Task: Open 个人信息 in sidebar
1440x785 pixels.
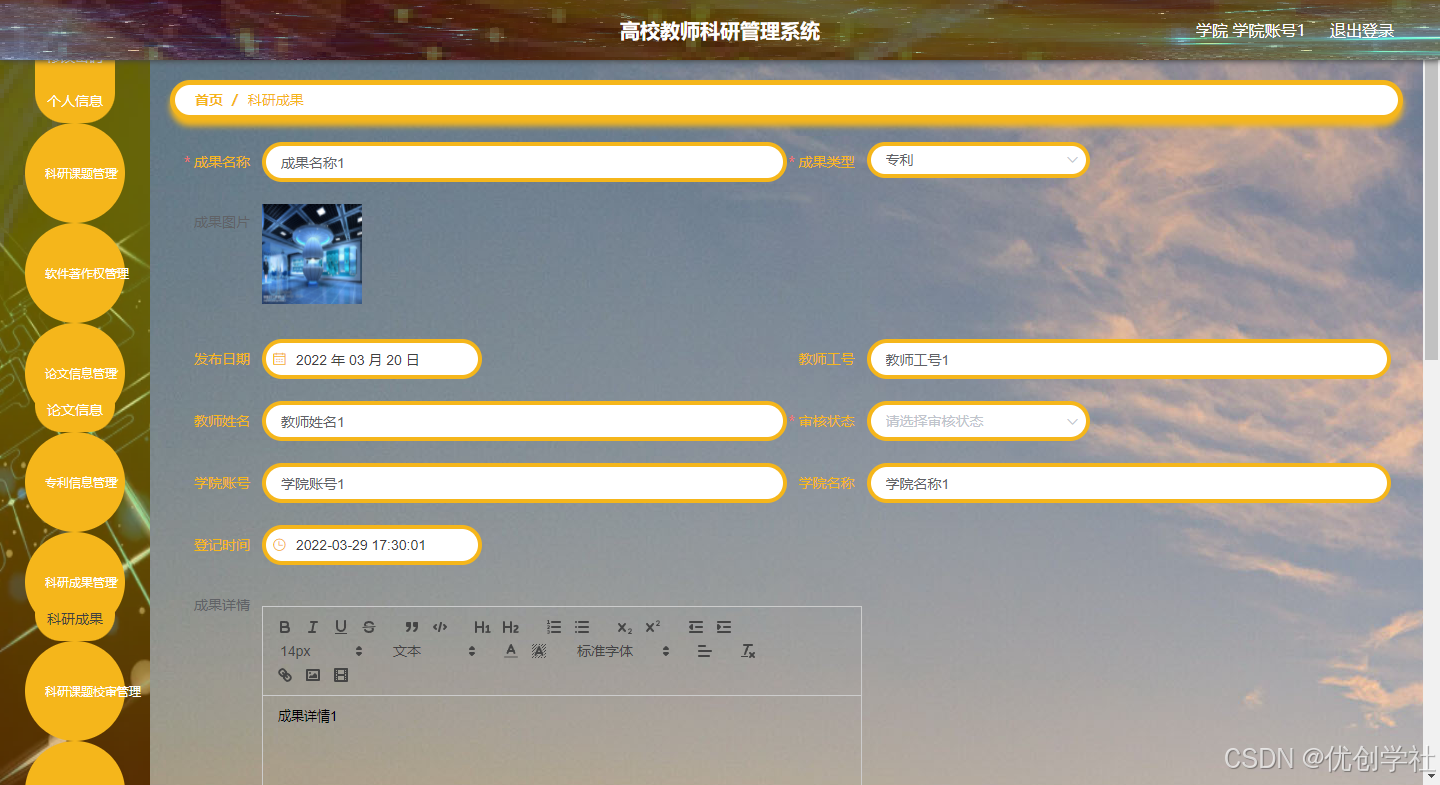Action: [75, 100]
